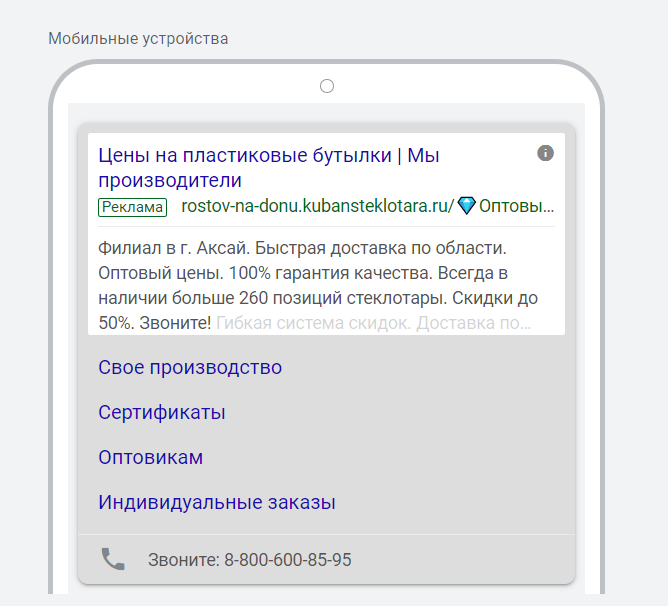Click the truncated Оптовы... URL path text
The width and height of the screenshot is (668, 606).
pos(516,206)
